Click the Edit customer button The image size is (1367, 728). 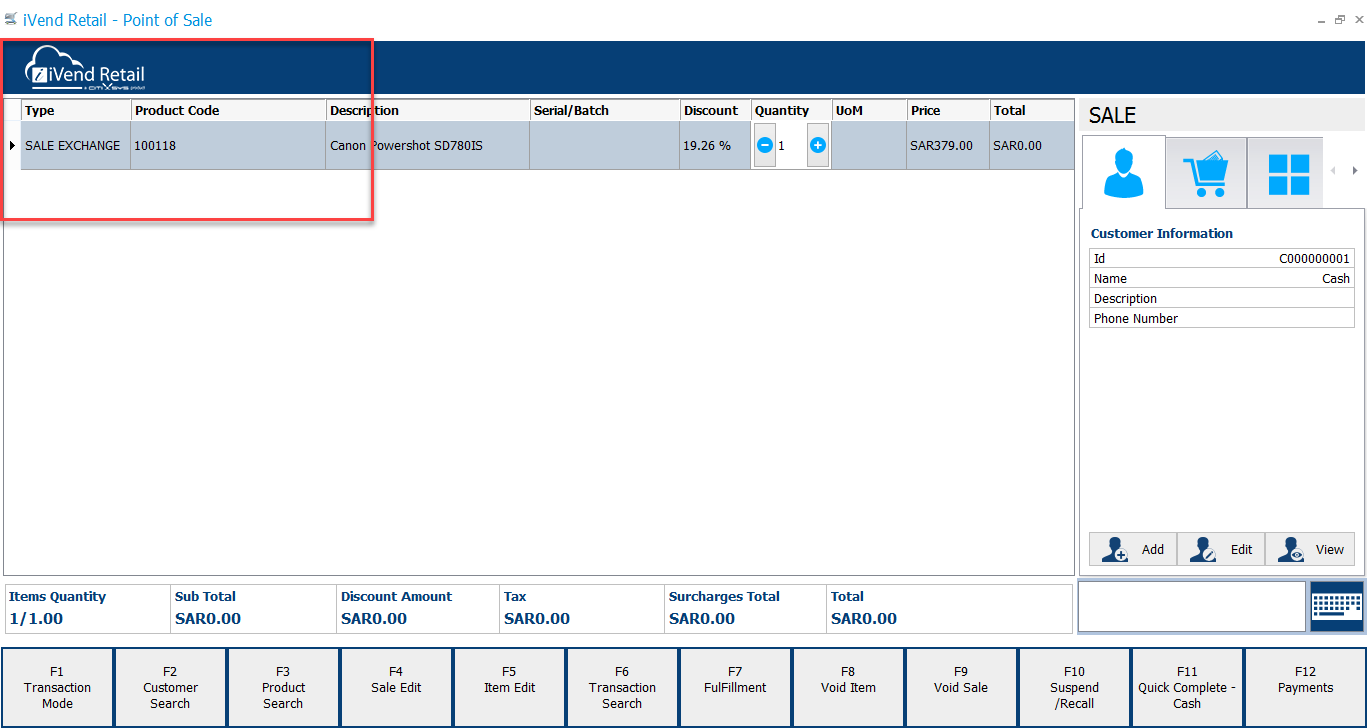[x=1221, y=549]
